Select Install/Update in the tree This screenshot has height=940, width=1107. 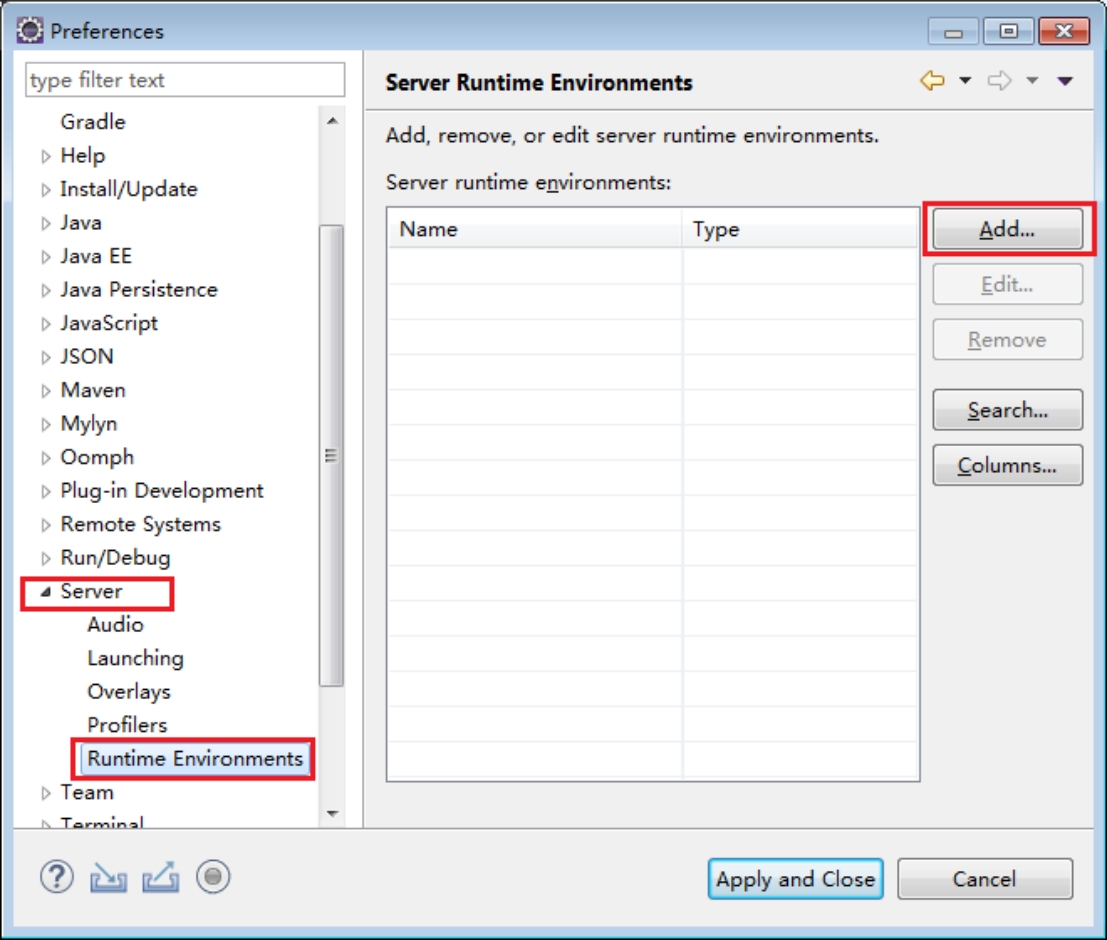tap(128, 189)
